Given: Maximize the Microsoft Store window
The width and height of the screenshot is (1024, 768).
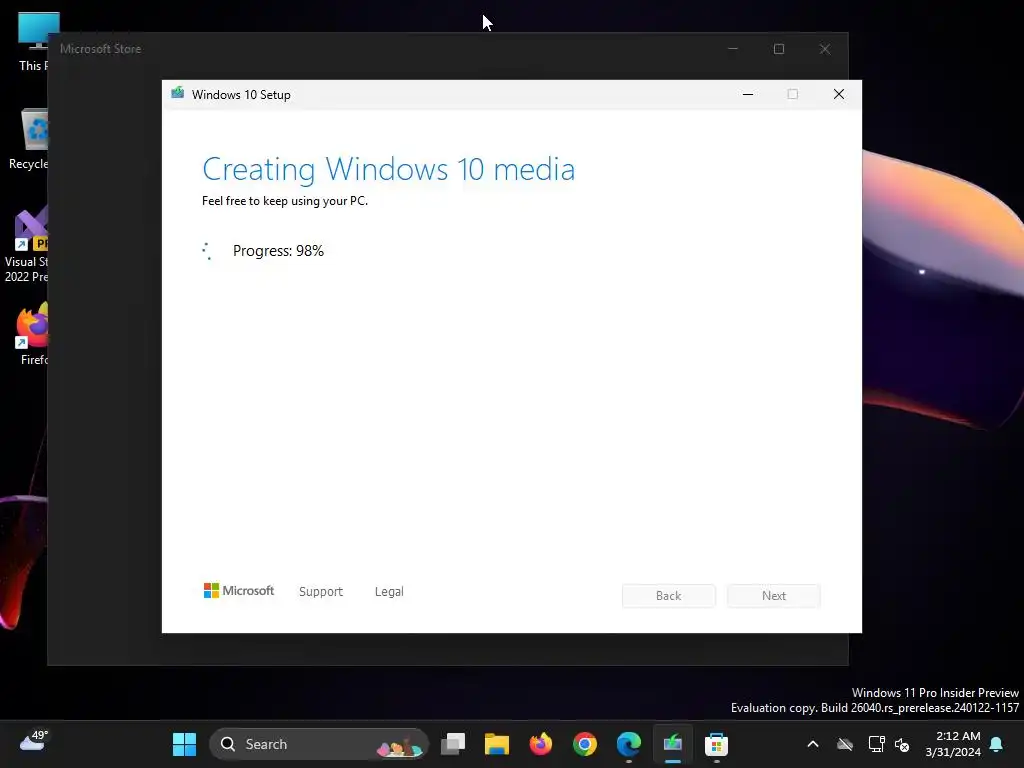Looking at the screenshot, I should tap(778, 49).
